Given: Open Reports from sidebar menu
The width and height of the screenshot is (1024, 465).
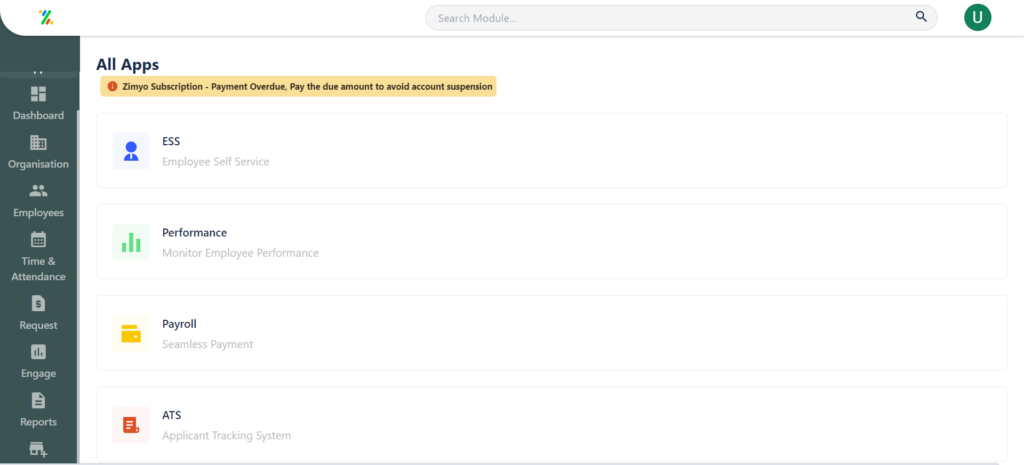Looking at the screenshot, I should pos(39,422).
